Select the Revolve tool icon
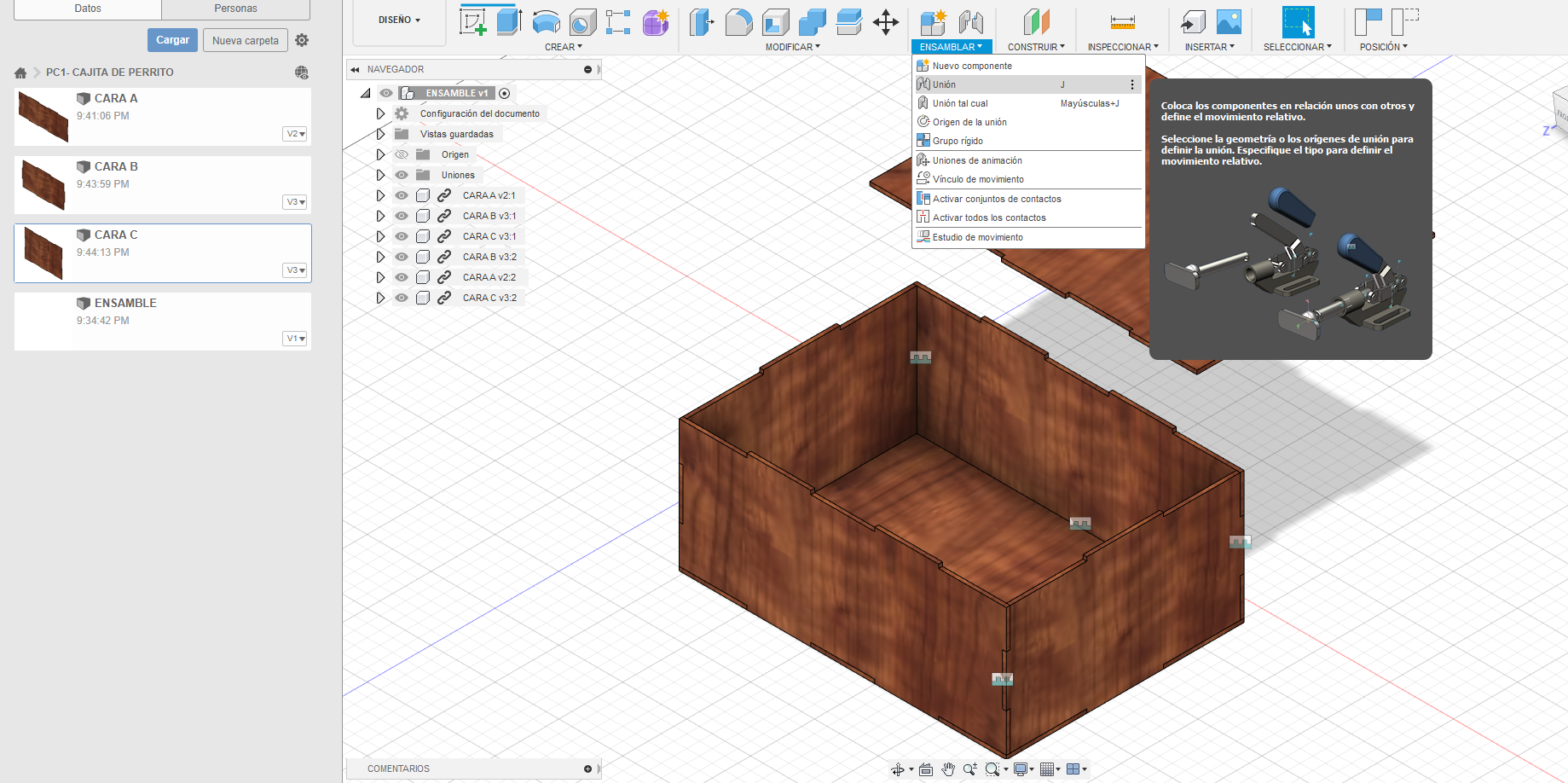 pos(546,22)
